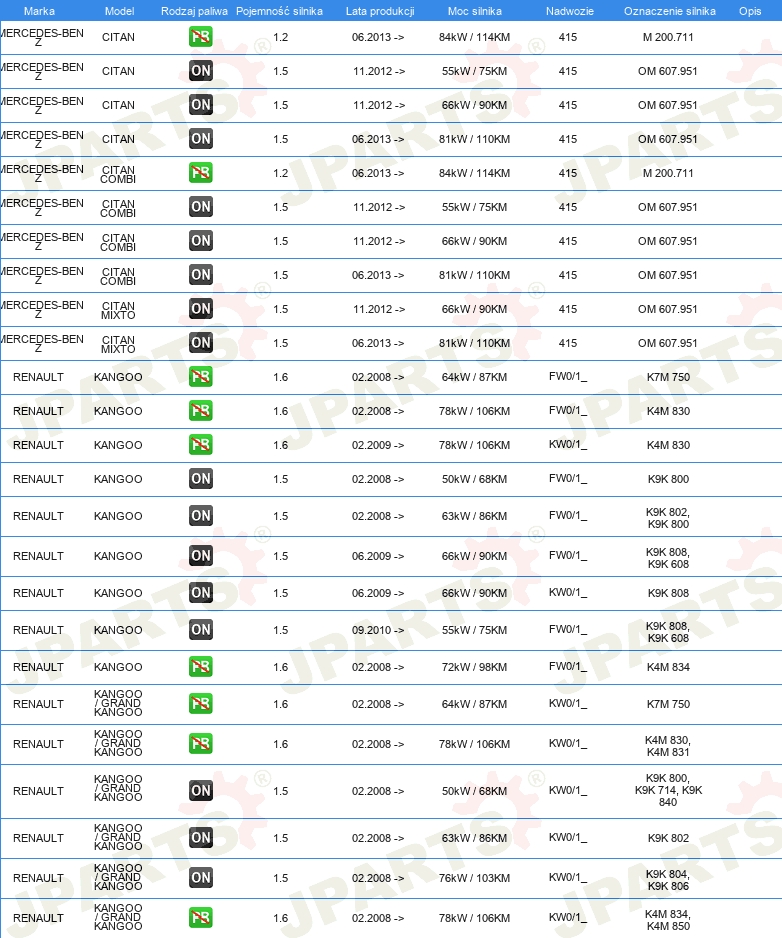This screenshot has width=782, height=938.
Task: Click petrol icon for Citan 1.2 84kW
Action: pos(200,37)
